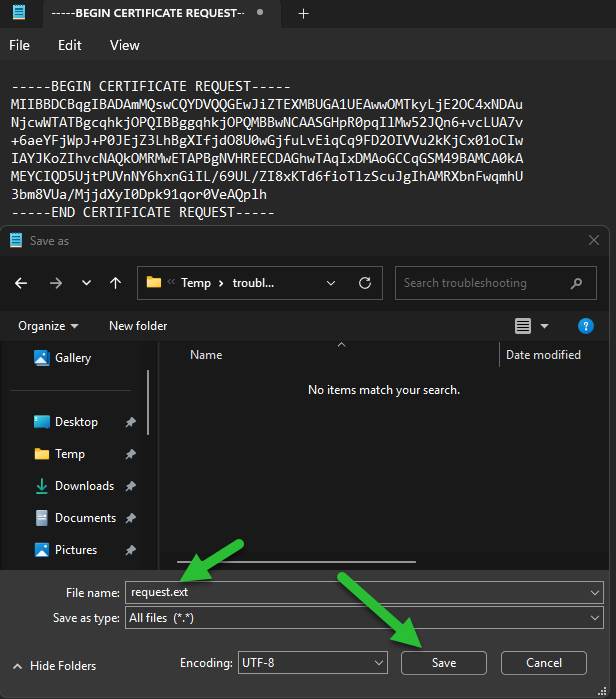
Task: Sort by the Name column header
Action: point(206,355)
